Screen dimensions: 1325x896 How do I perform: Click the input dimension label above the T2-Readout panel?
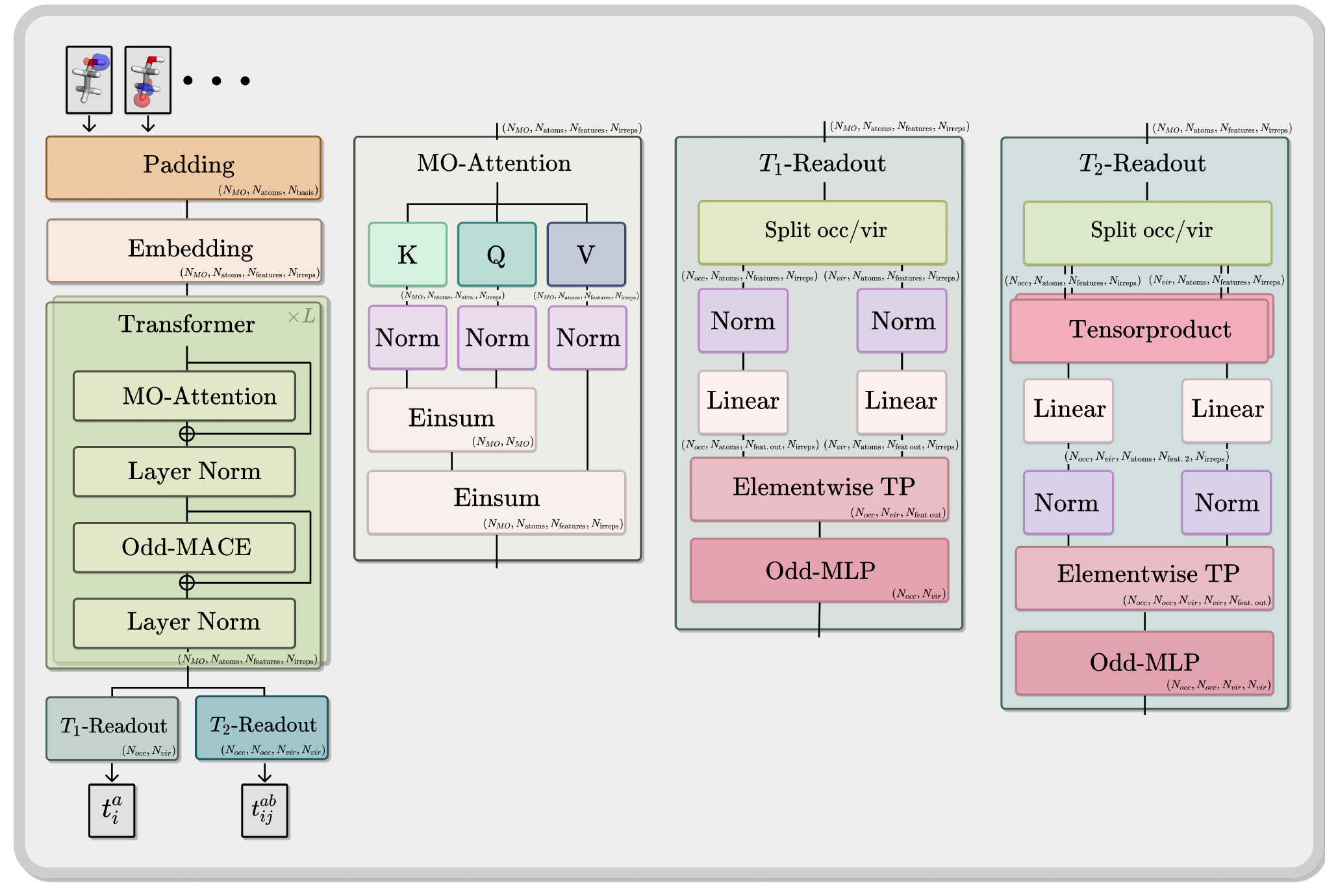point(1222,129)
